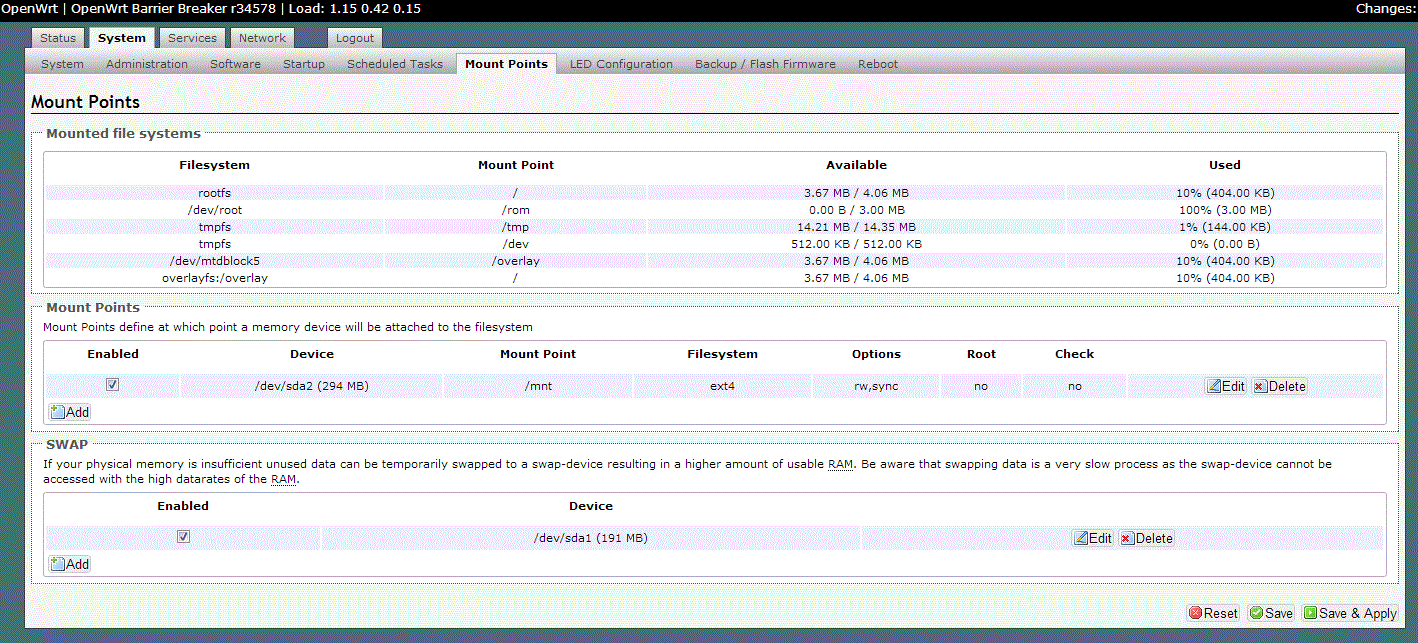Image resolution: width=1418 pixels, height=643 pixels.
Task: Open Backup / Flash Firmware page
Action: point(765,64)
